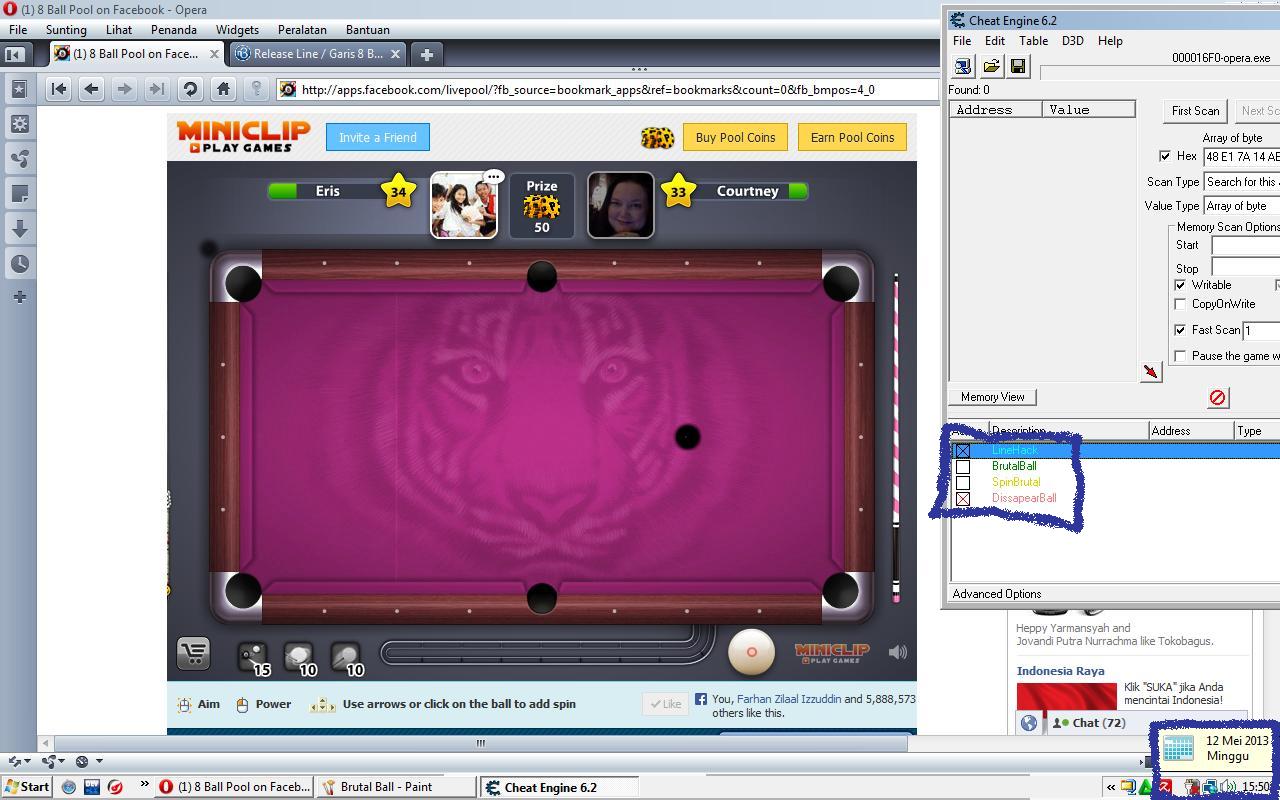Go back with the Opera back arrow

coord(91,89)
